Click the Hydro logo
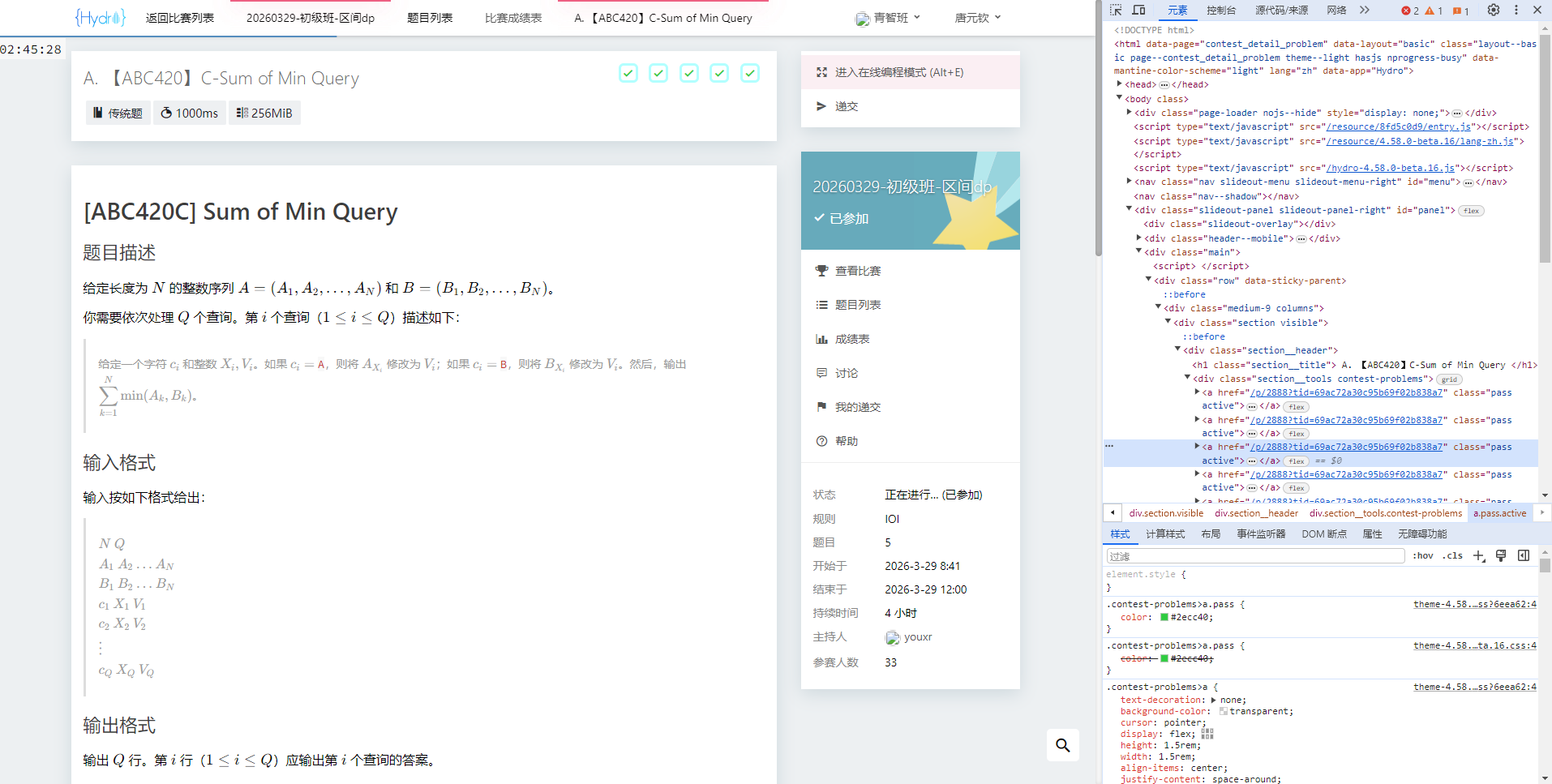Viewport: 1552px width, 784px height. click(x=101, y=18)
